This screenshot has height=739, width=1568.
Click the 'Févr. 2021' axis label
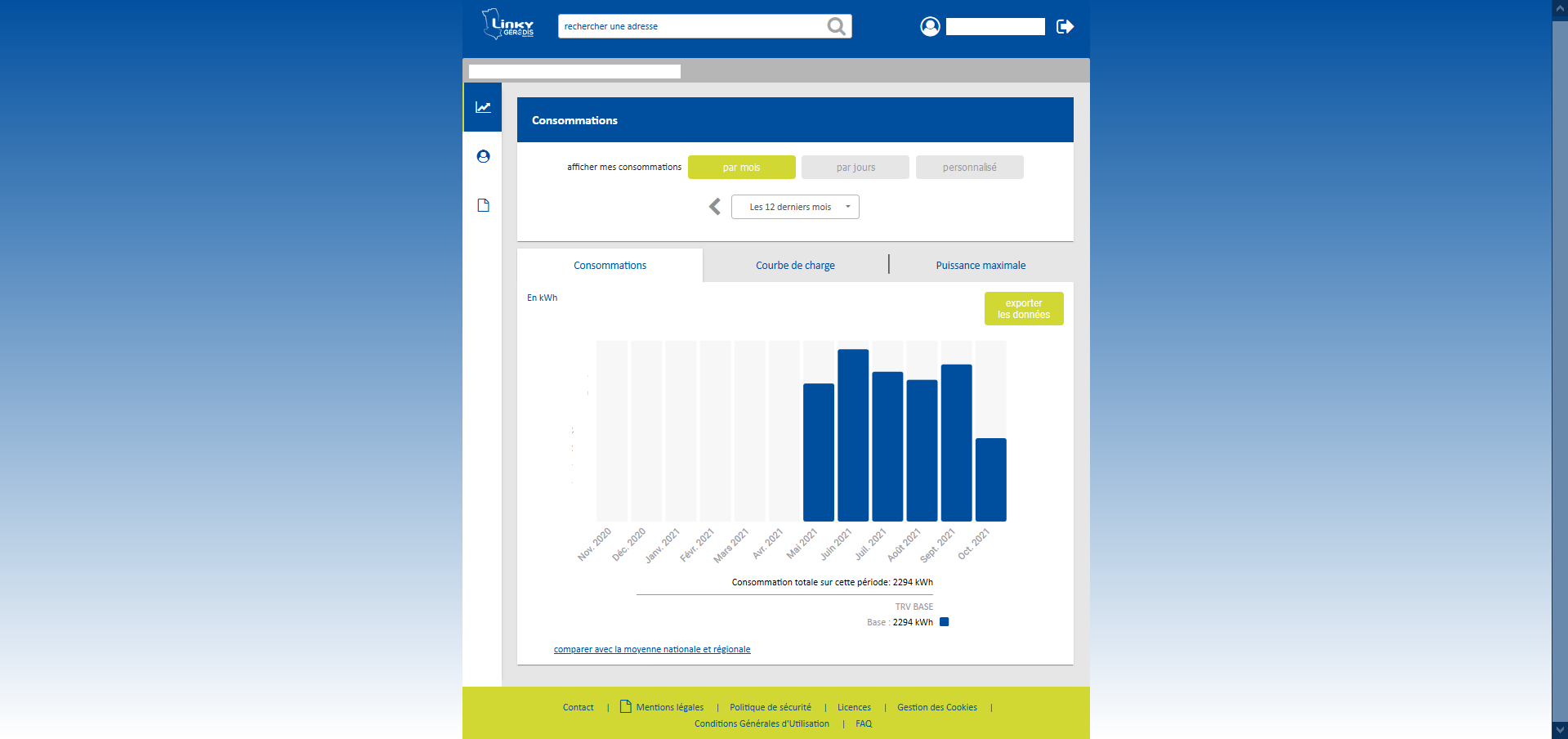tap(697, 545)
